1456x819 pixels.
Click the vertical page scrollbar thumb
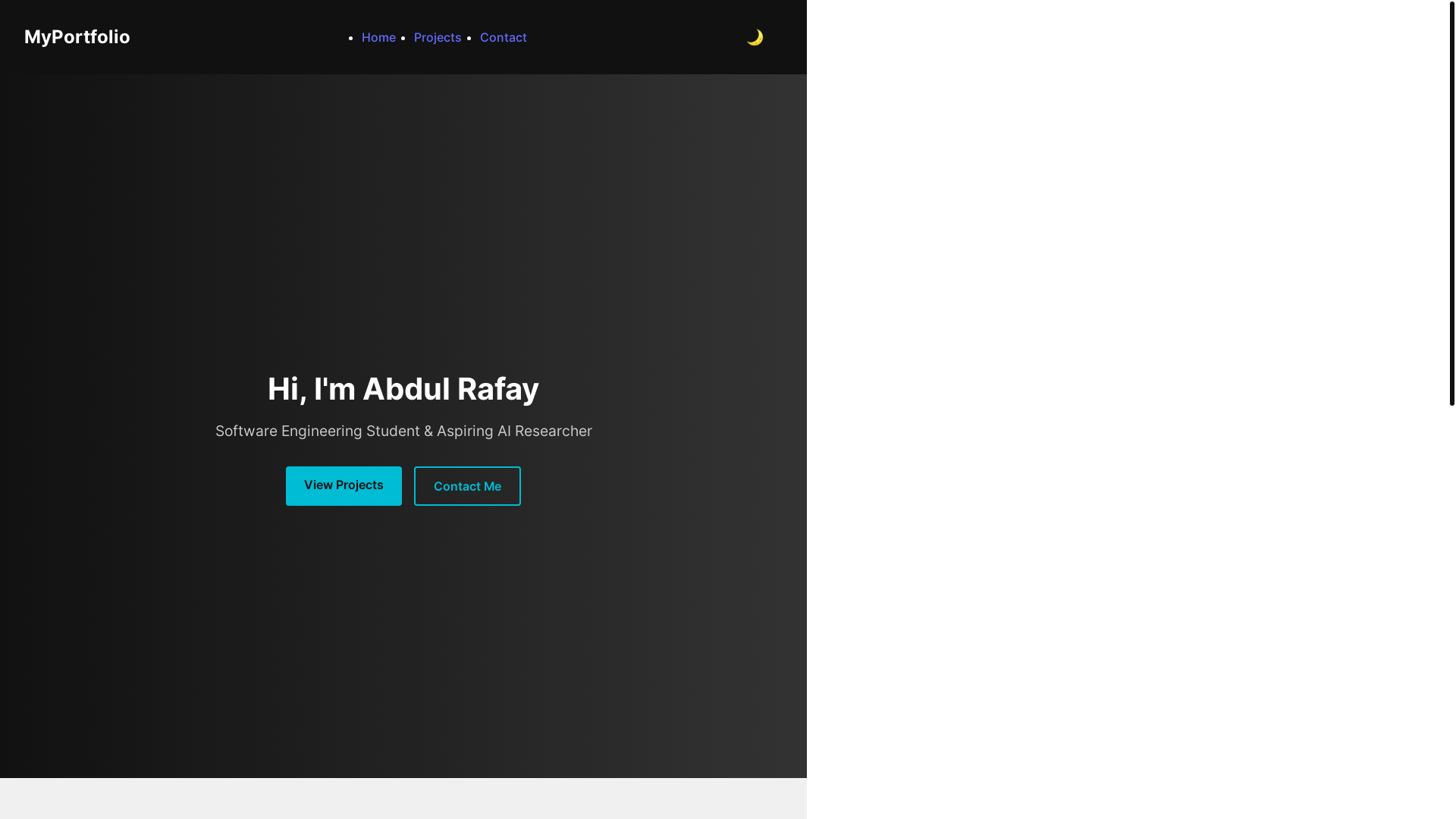coord(1452,203)
